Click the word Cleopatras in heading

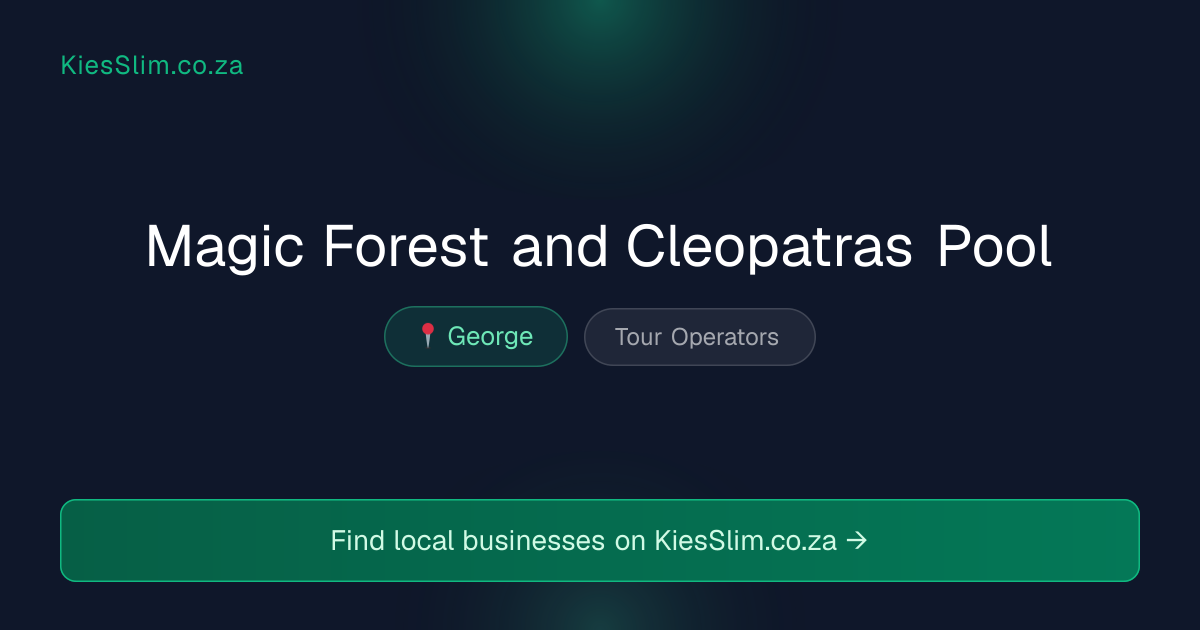(770, 248)
